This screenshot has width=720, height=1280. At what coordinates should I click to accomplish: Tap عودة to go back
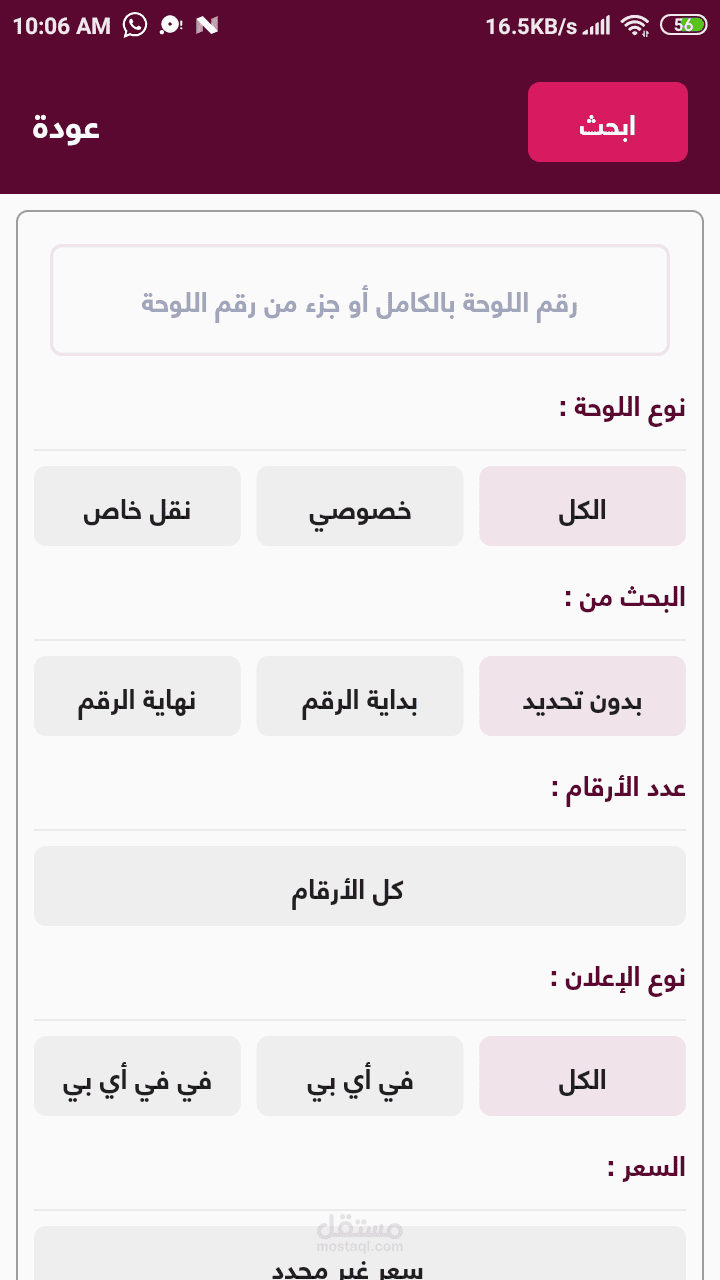click(66, 128)
